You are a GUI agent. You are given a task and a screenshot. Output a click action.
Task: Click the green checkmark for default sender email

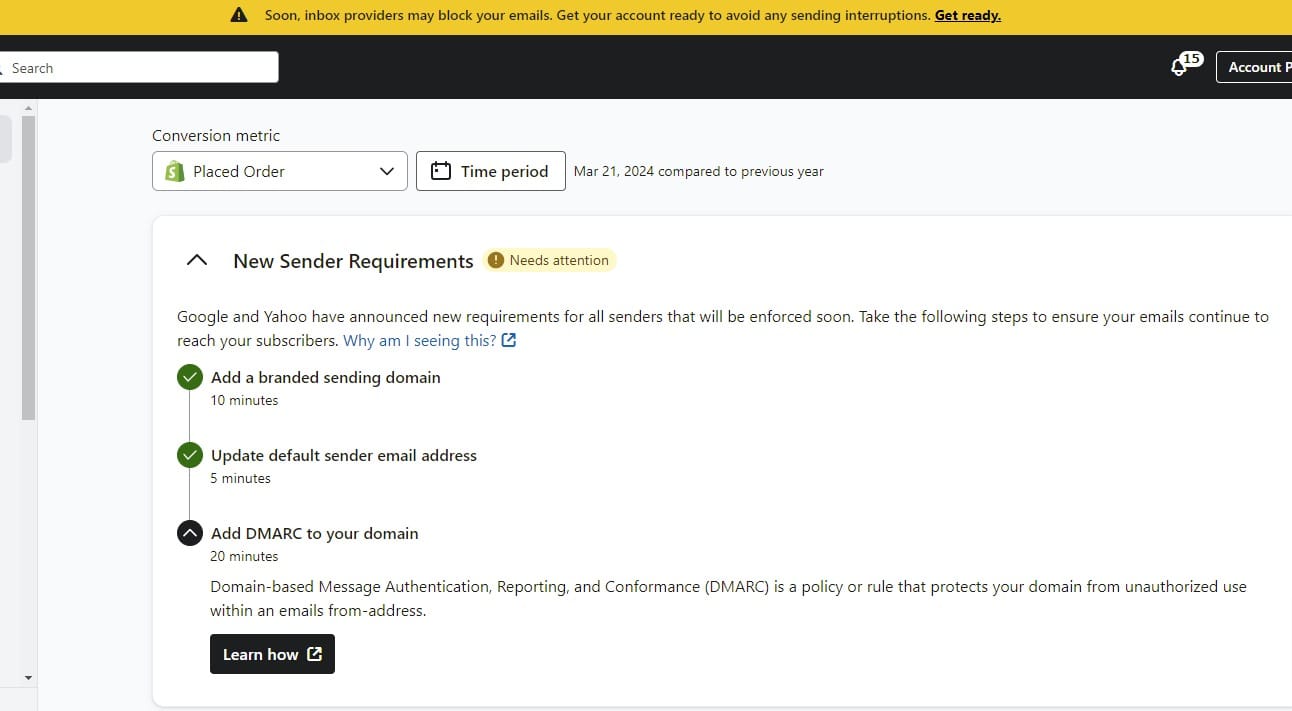(190, 455)
